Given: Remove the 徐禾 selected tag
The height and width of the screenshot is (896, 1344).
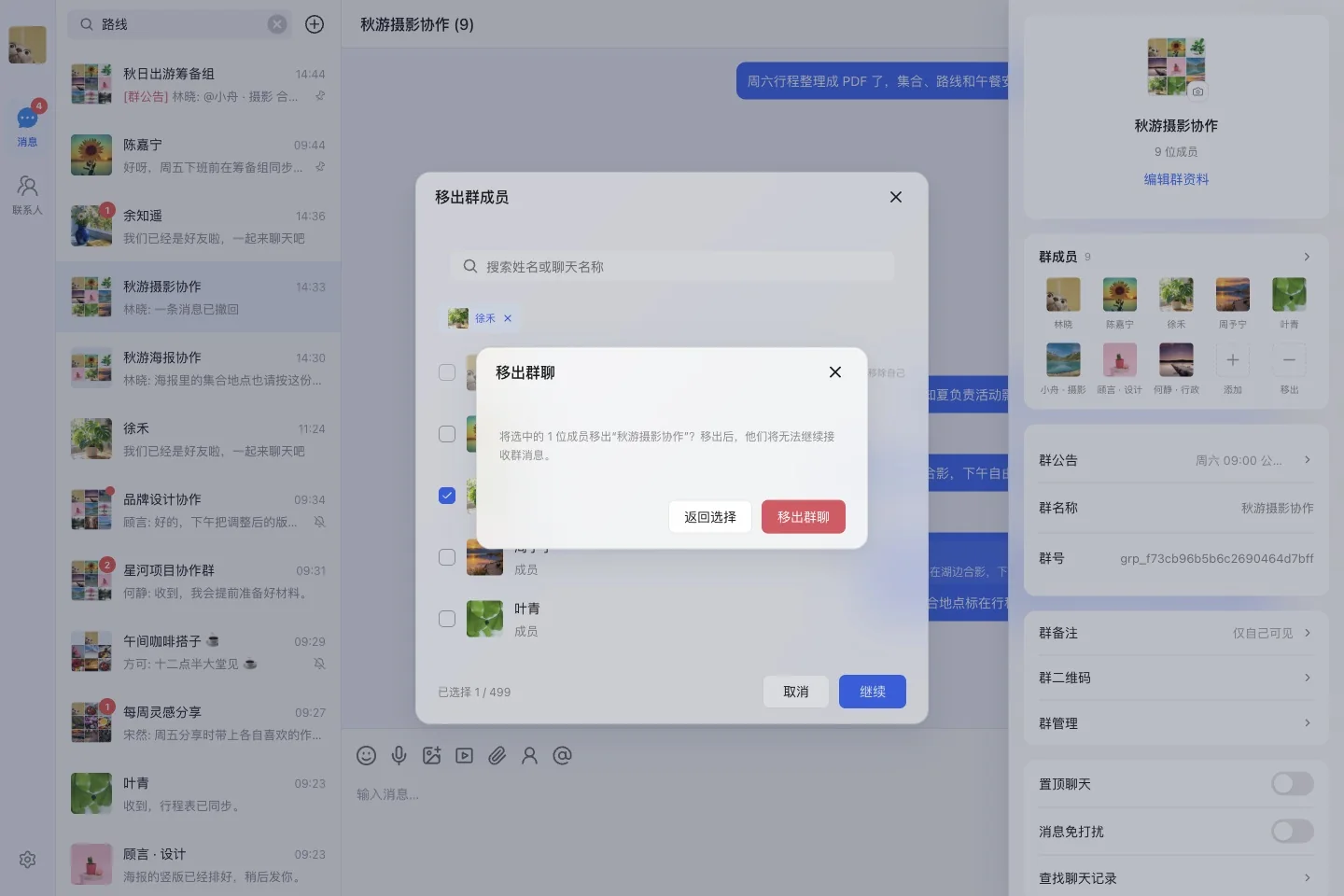Looking at the screenshot, I should tap(508, 318).
